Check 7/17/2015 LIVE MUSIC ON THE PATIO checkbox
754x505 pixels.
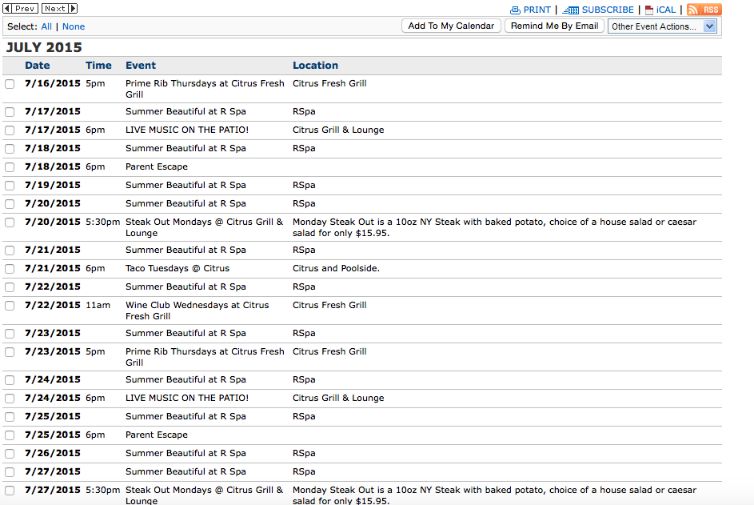tap(10, 130)
